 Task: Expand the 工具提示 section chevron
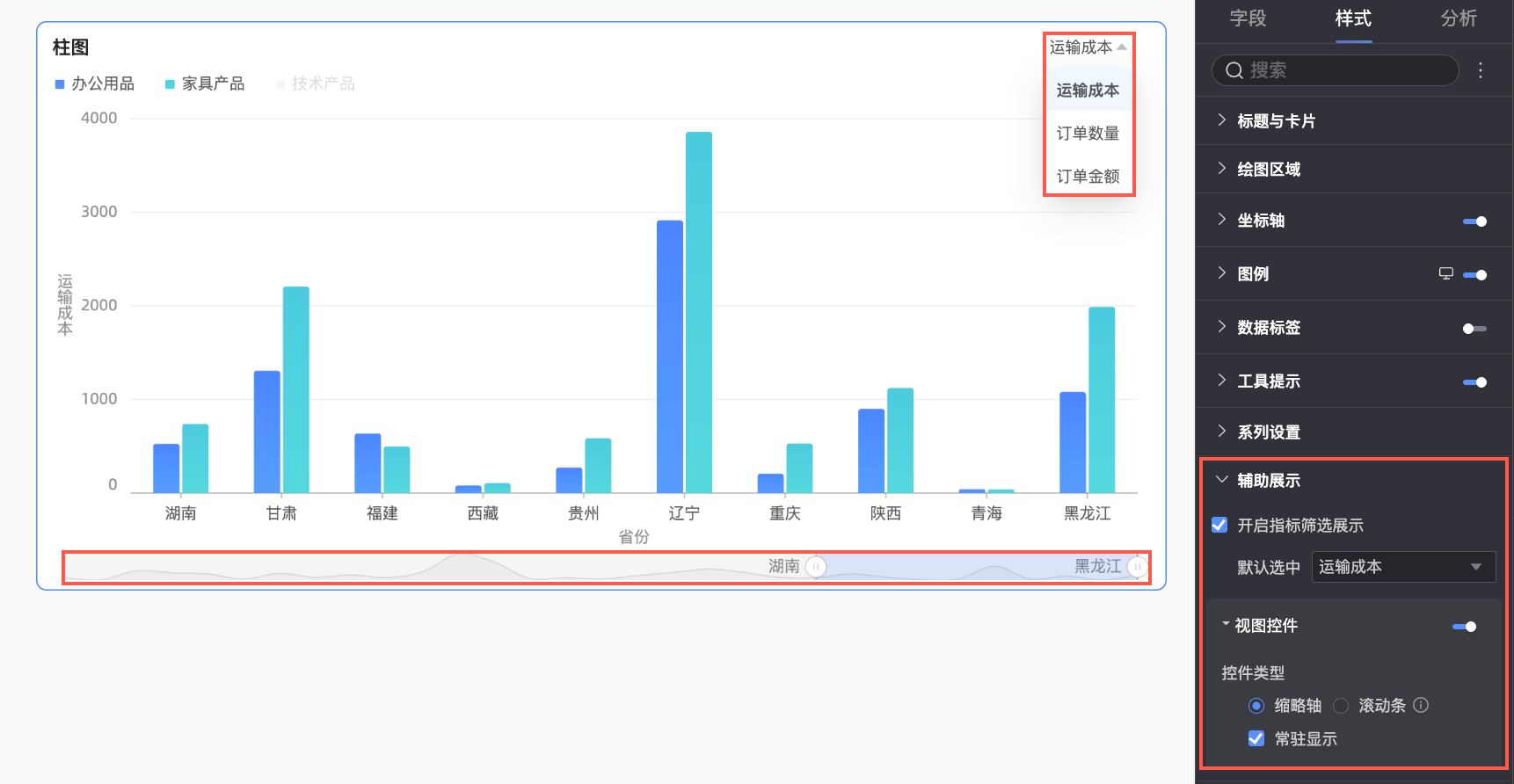[1221, 381]
